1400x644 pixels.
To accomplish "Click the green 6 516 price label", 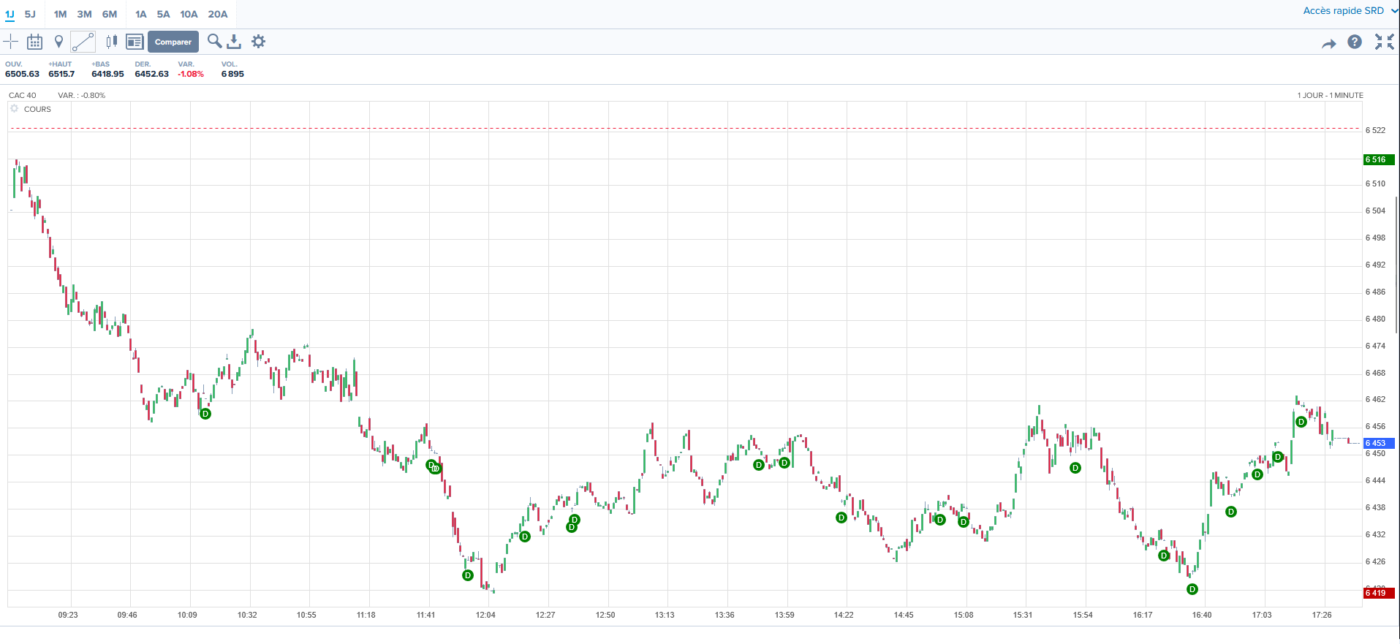I will tap(1378, 160).
